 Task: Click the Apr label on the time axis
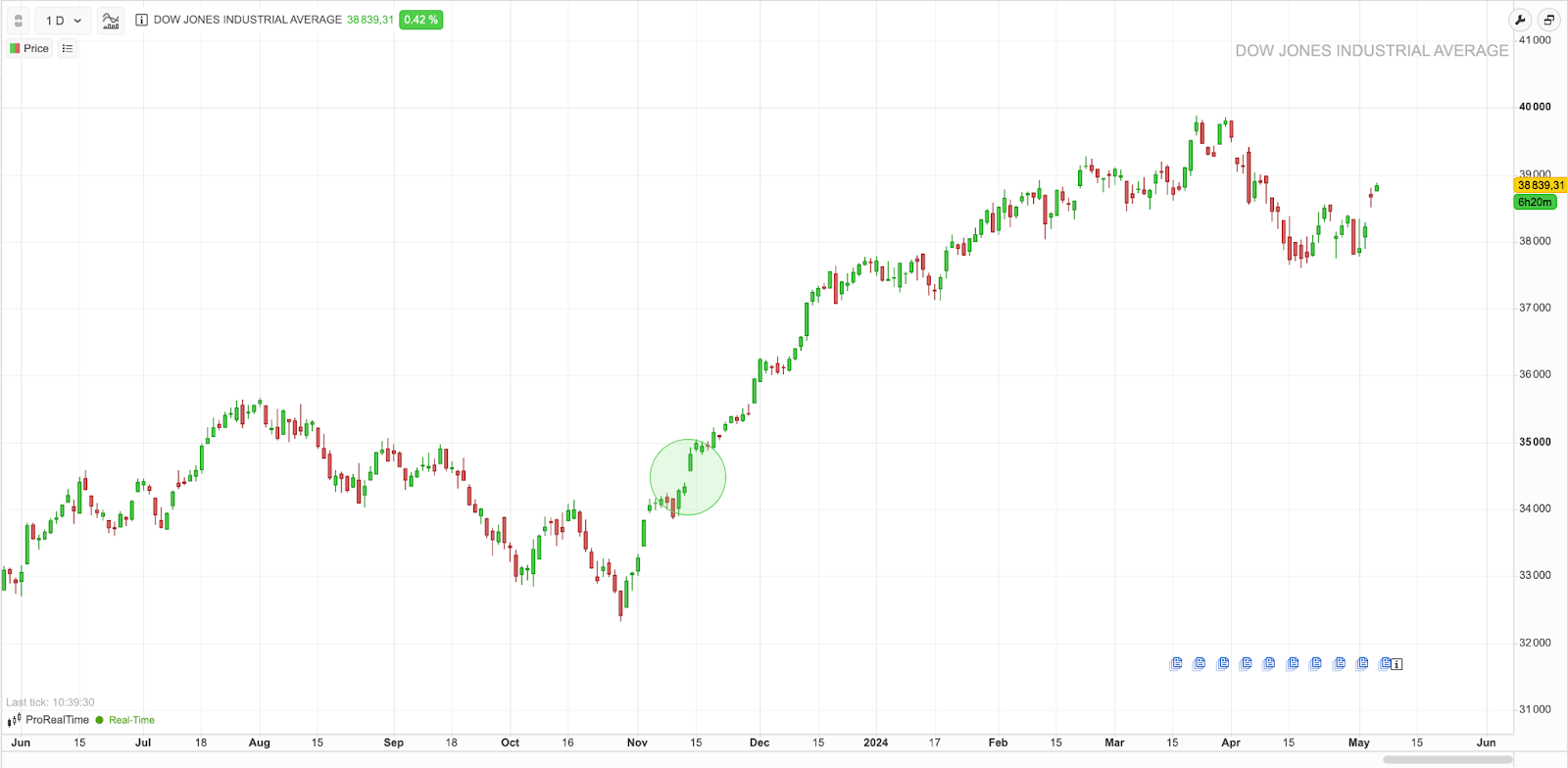(1231, 743)
